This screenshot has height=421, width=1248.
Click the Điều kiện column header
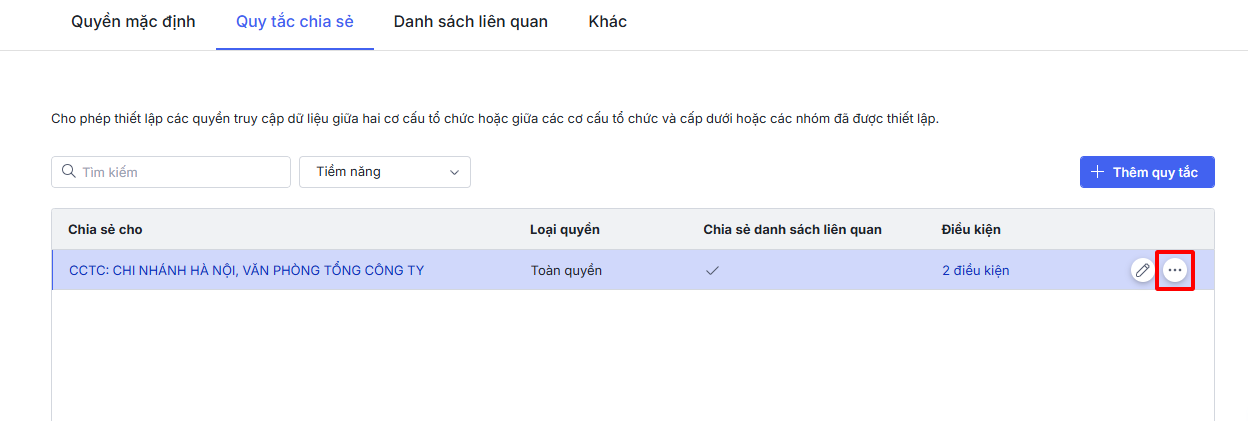pyautogui.click(x=970, y=230)
